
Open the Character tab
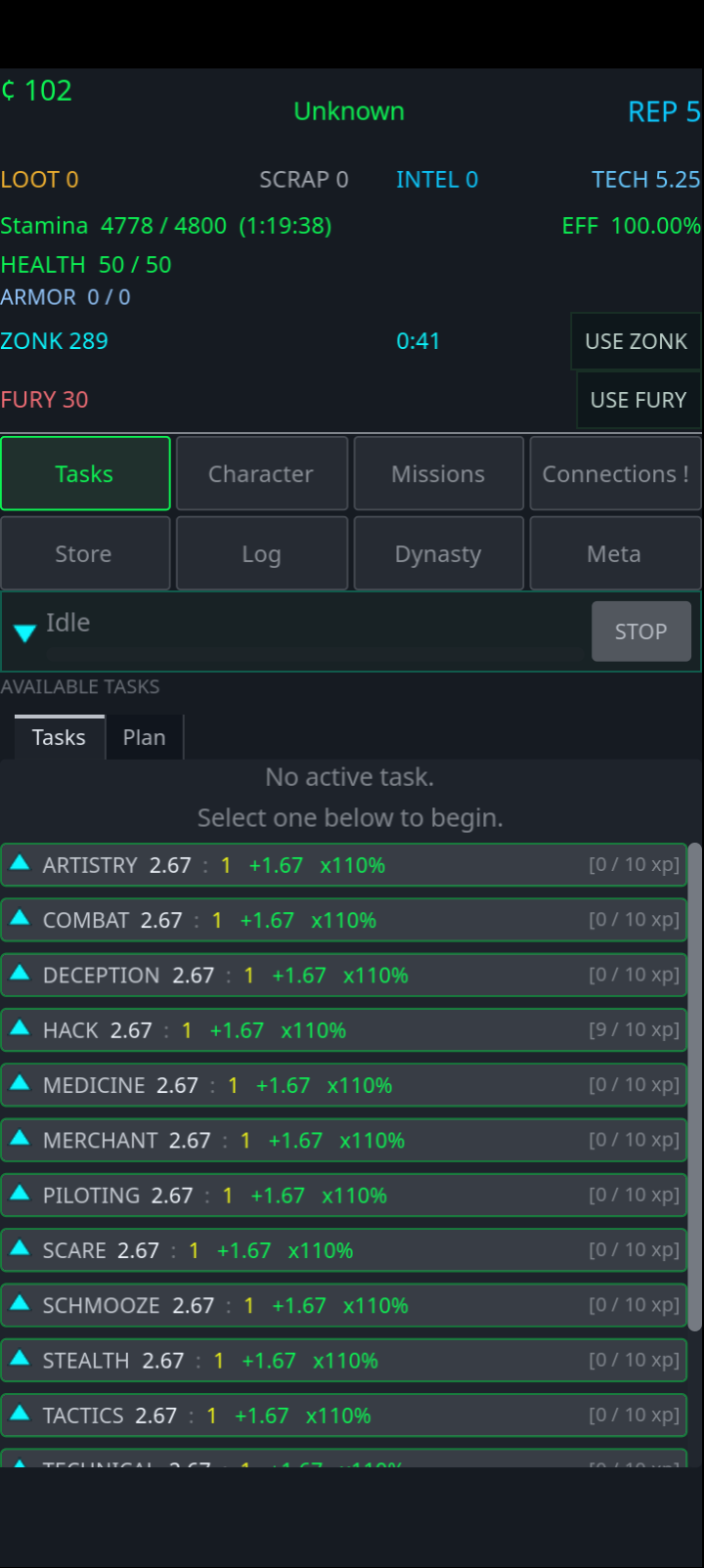(x=261, y=474)
